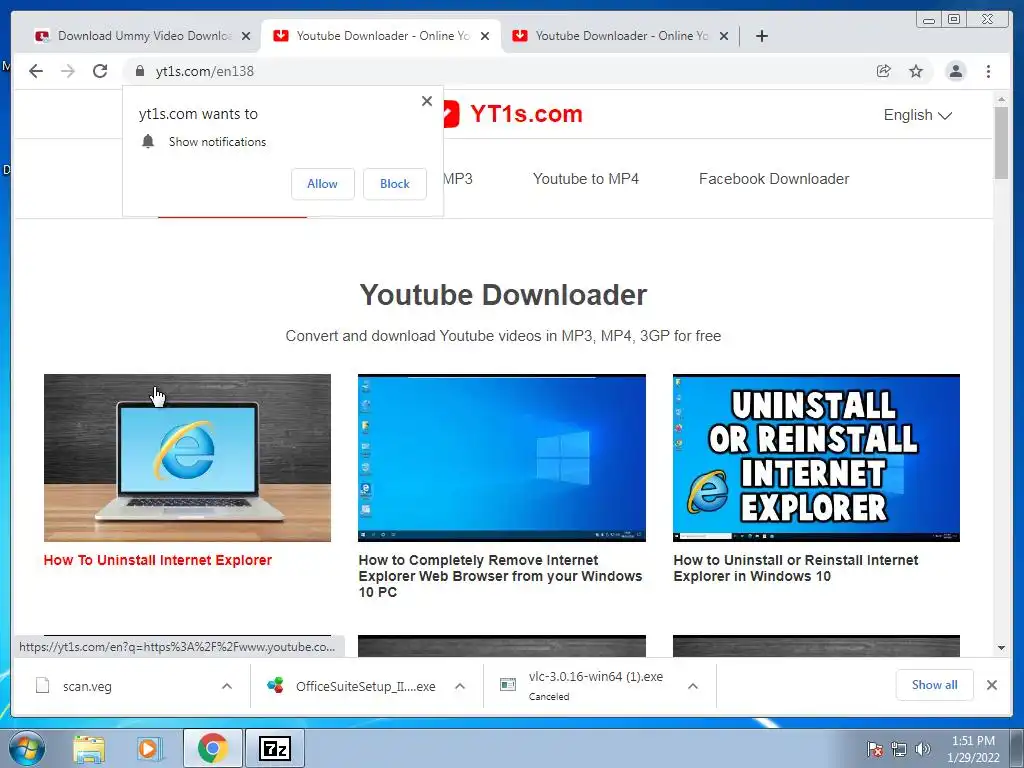
Task: Open Uninstall or Reinstall Internet Explorer link
Action: pos(795,568)
